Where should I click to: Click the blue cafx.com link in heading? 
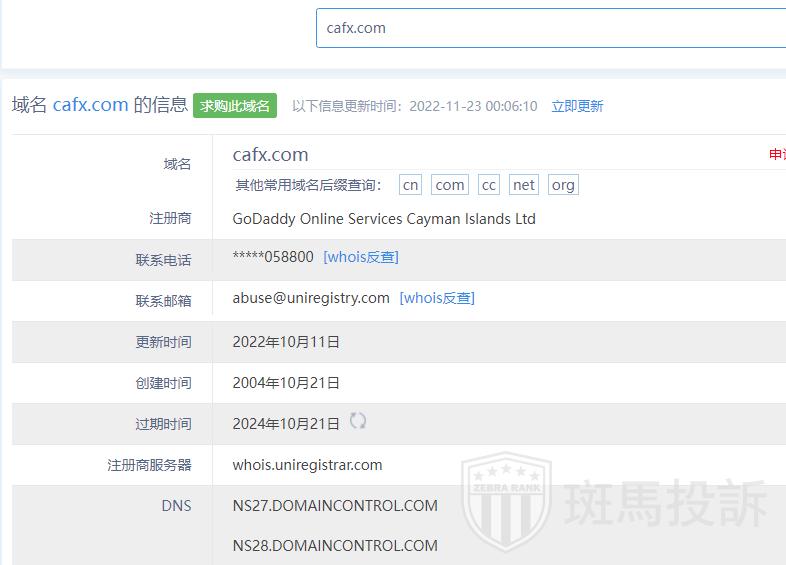click(91, 105)
